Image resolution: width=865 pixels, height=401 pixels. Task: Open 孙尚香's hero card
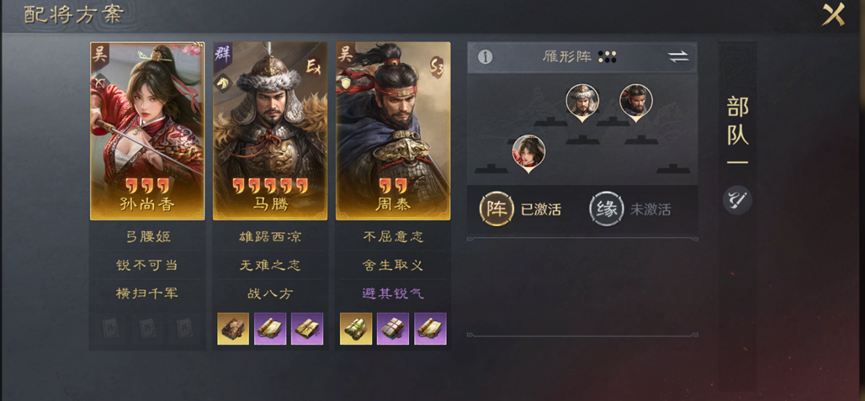[147, 131]
